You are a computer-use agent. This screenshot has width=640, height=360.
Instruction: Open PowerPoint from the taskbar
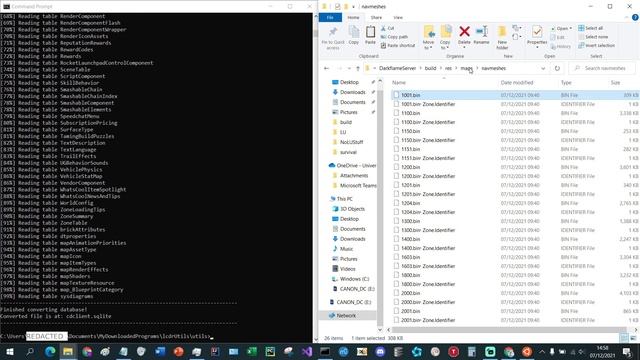click(178, 351)
